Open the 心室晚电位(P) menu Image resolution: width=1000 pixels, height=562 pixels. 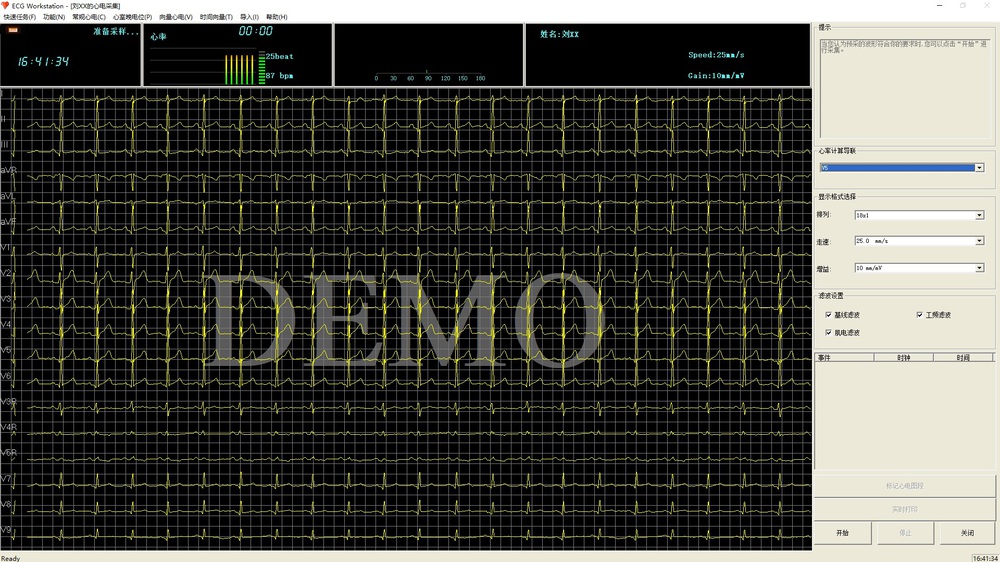click(x=132, y=17)
